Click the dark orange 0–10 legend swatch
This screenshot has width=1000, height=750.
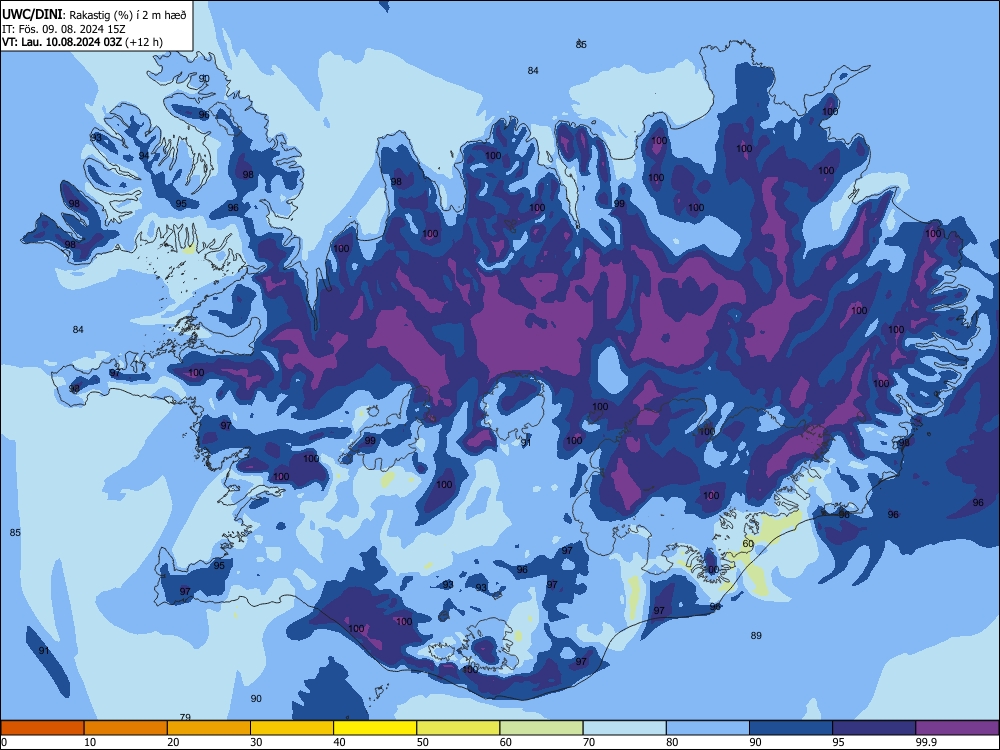click(x=42, y=728)
